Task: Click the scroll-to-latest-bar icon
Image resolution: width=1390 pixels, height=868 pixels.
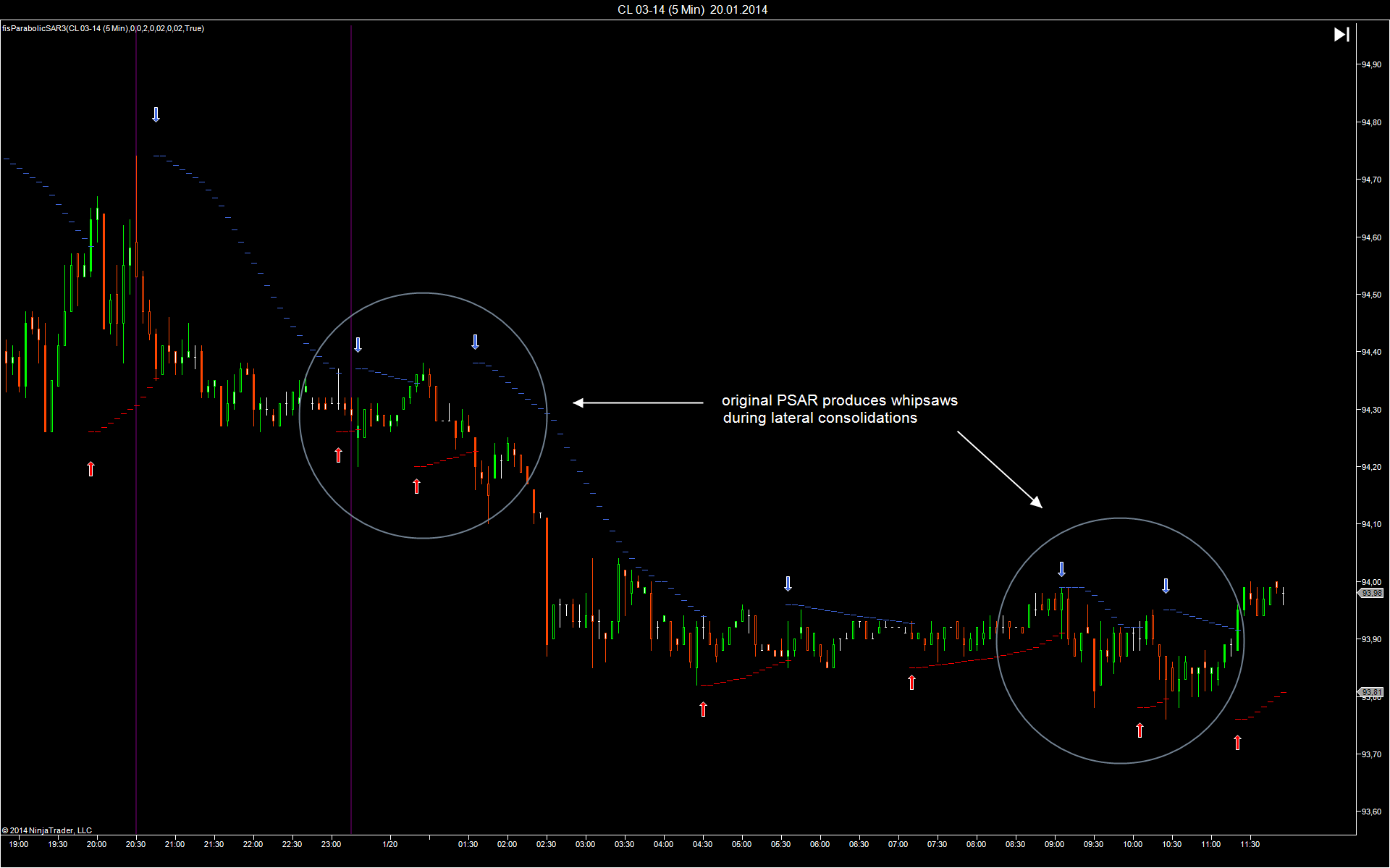Action: coord(1341,35)
